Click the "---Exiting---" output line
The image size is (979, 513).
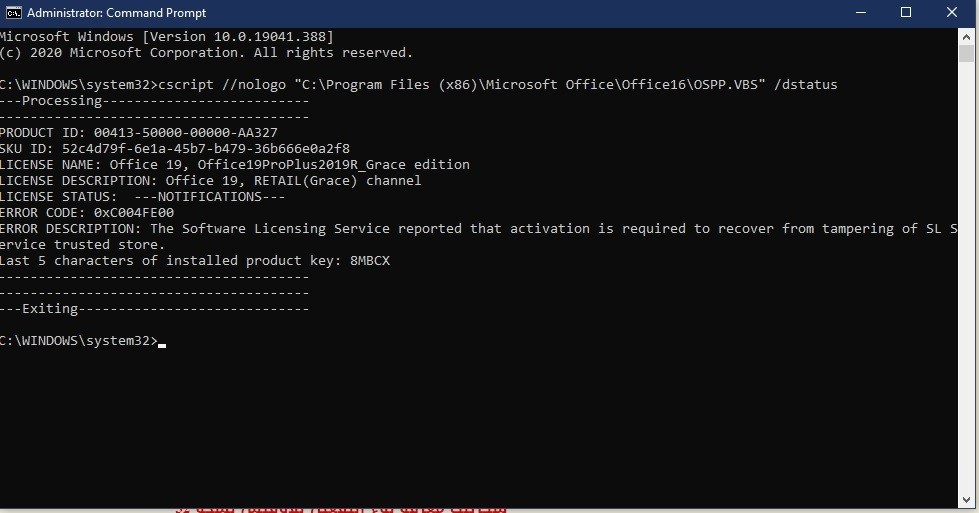pos(154,308)
